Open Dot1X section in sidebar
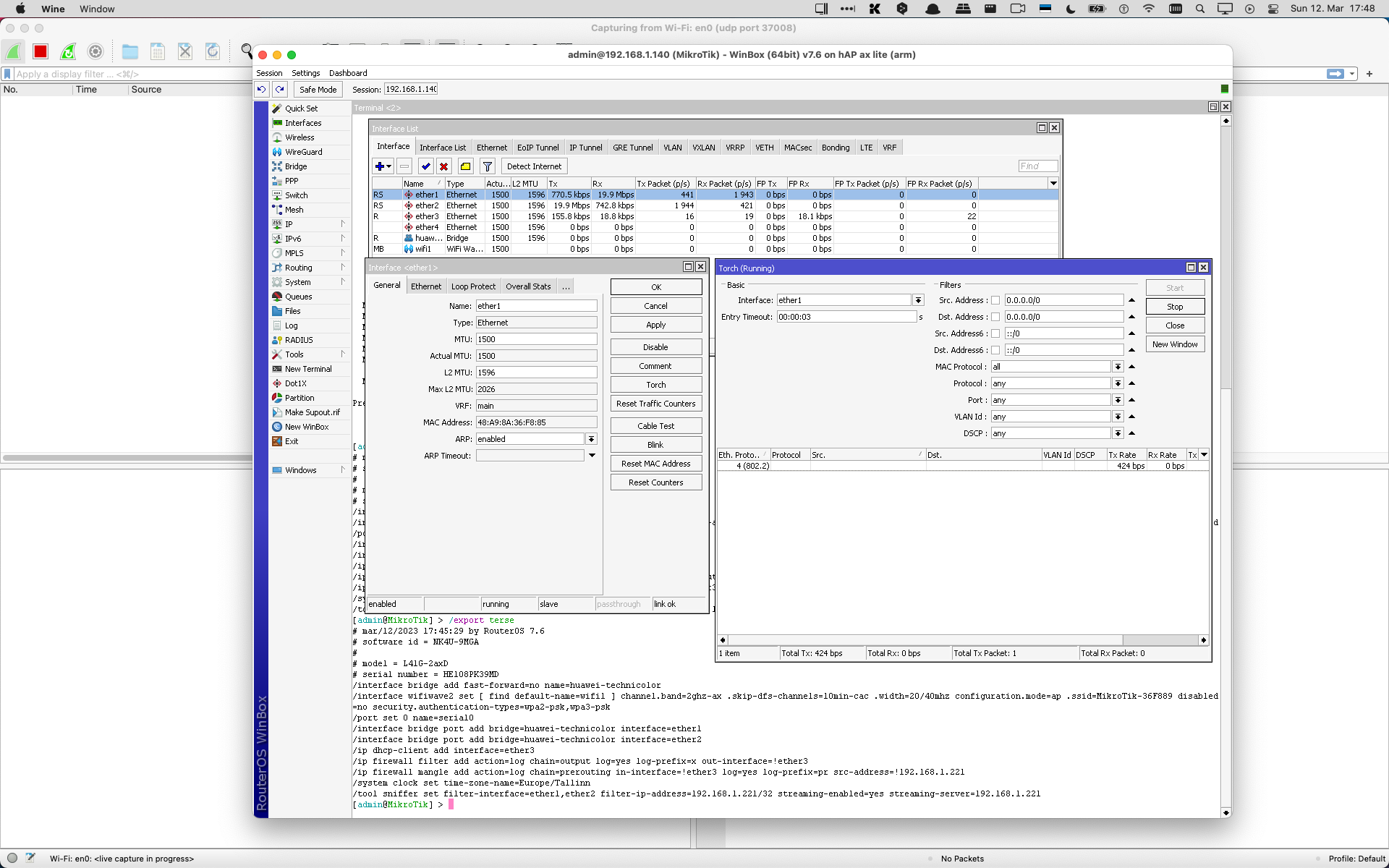Image resolution: width=1389 pixels, height=868 pixels. (295, 383)
